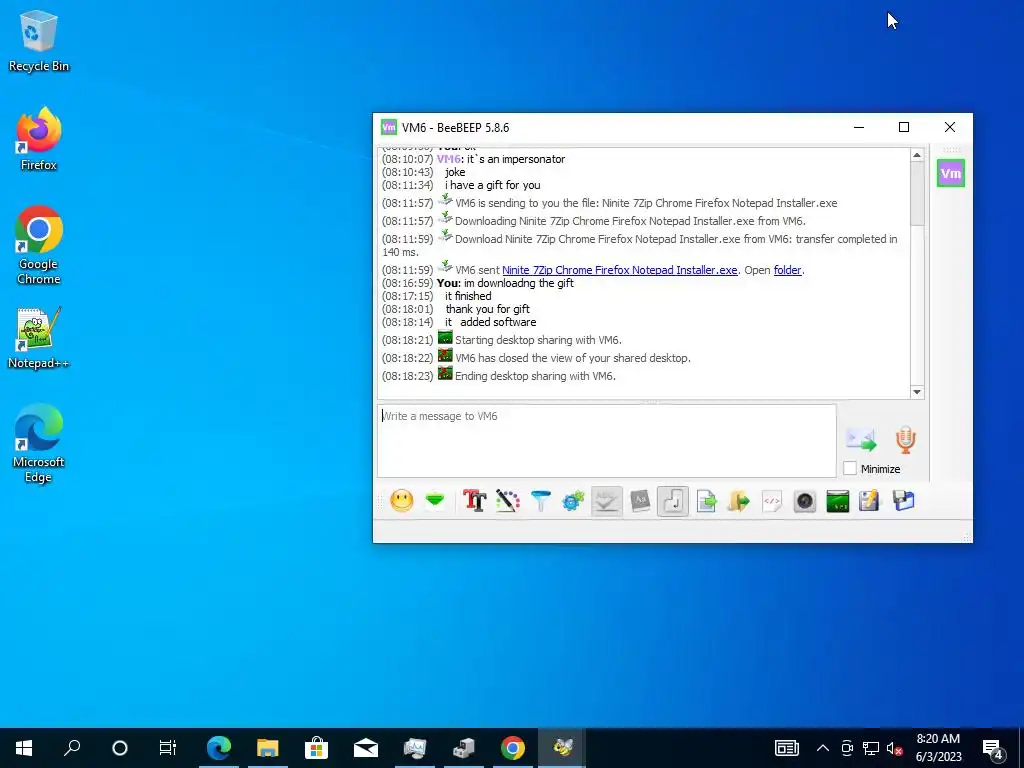The width and height of the screenshot is (1024, 768).
Task: Open the font color pencil palette
Action: pyautogui.click(x=507, y=502)
